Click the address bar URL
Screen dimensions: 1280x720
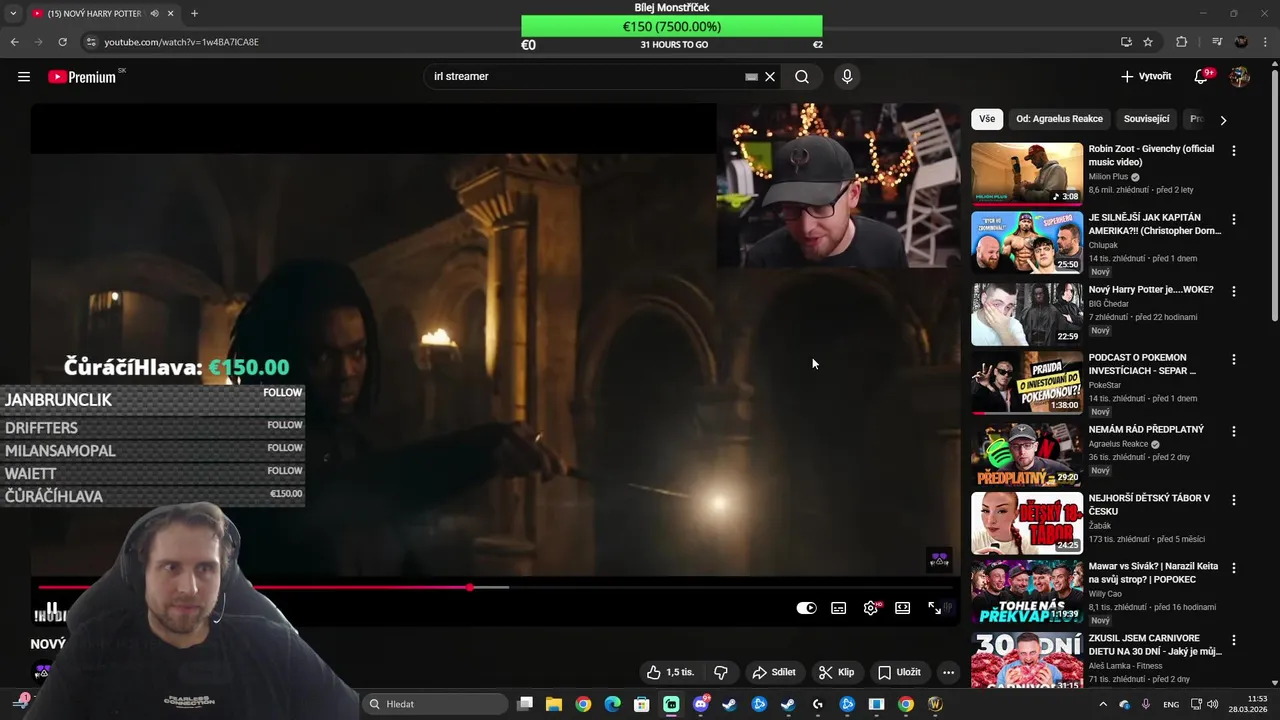[x=181, y=42]
